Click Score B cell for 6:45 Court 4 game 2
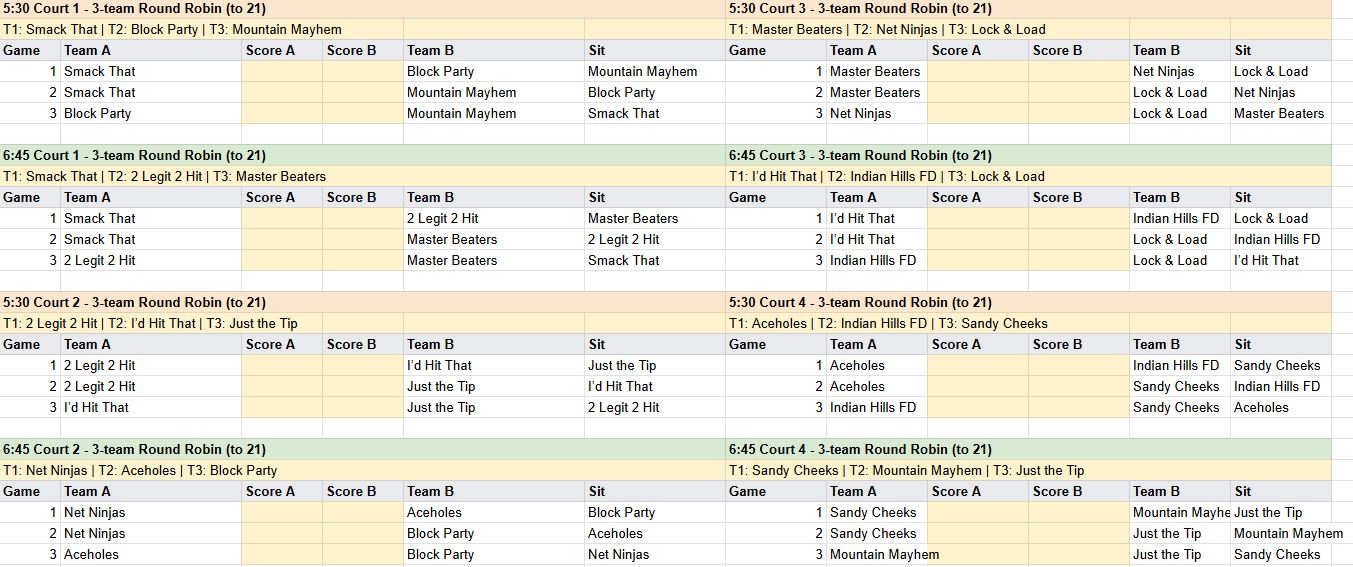1353x567 pixels. 1078,533
